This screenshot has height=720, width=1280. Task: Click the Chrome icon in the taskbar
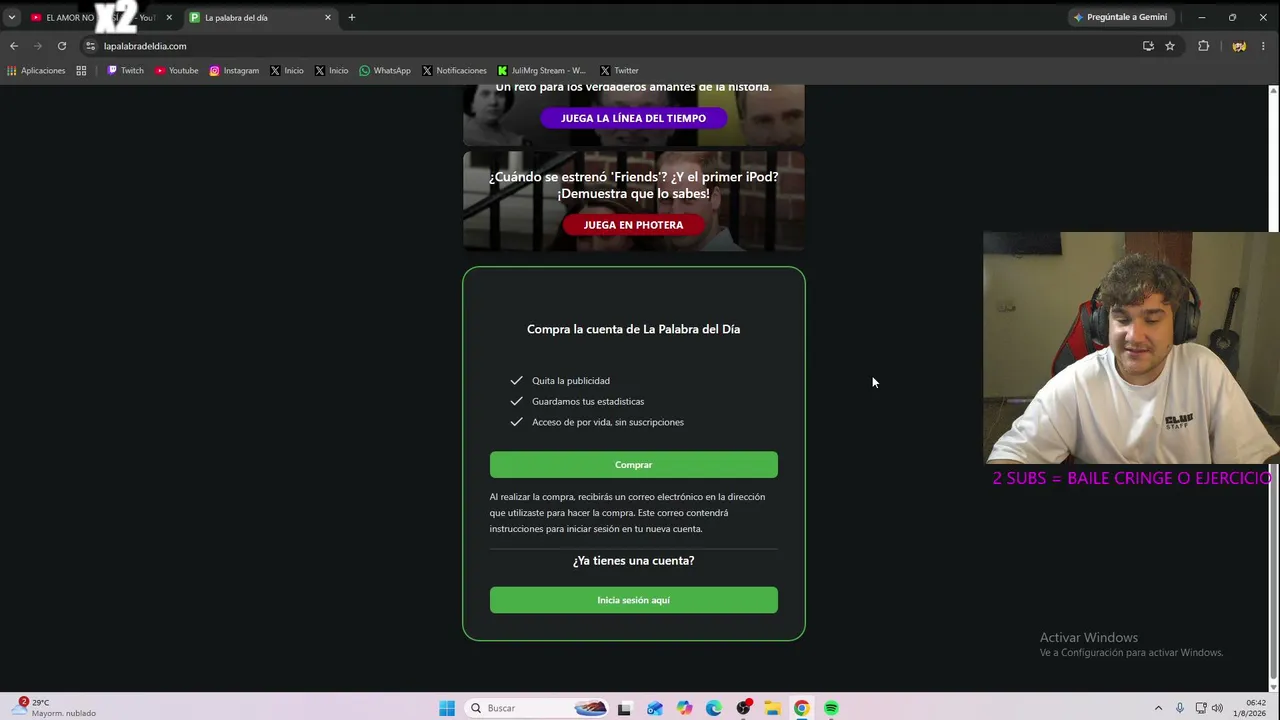pyautogui.click(x=802, y=708)
